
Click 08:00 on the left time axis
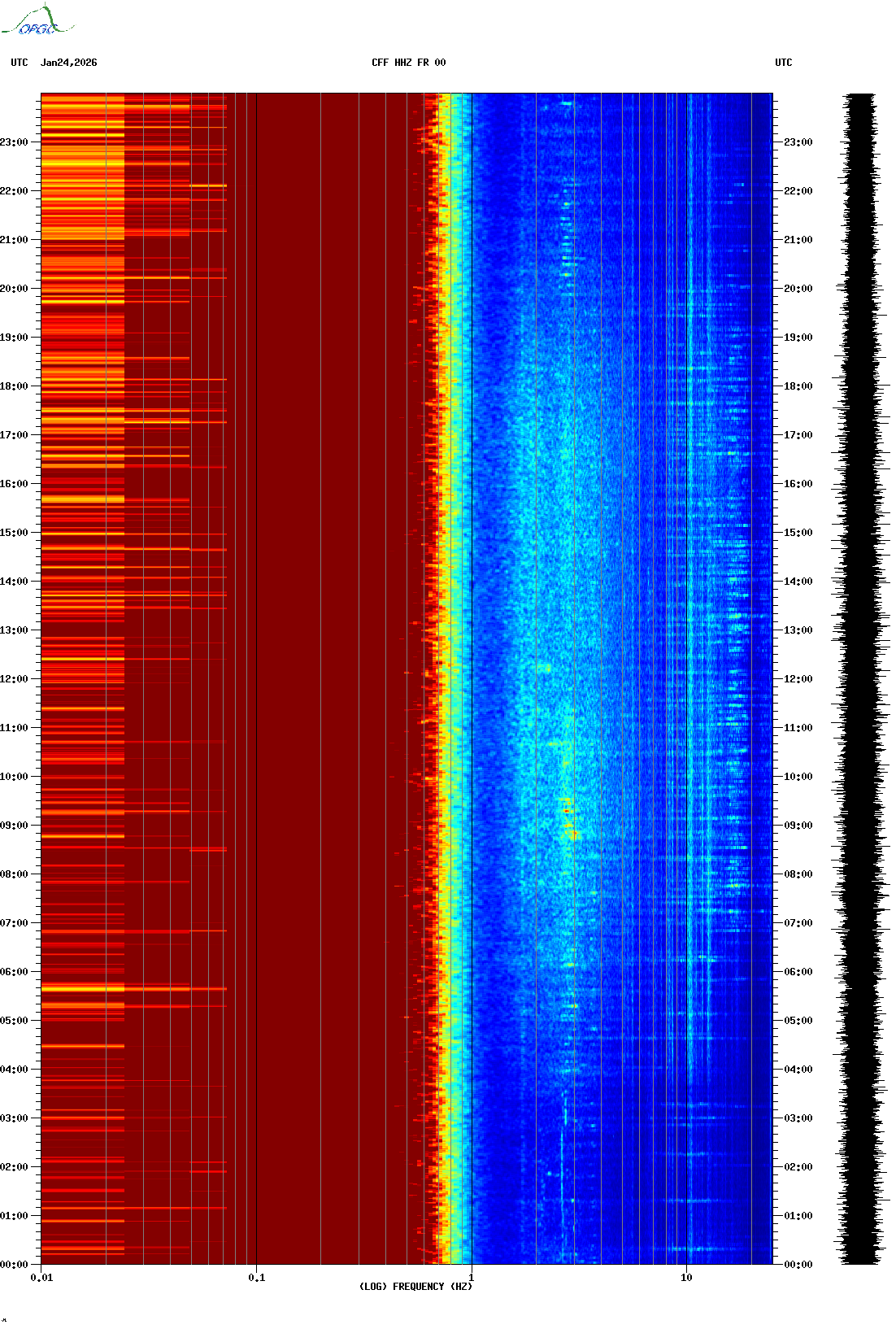(x=14, y=874)
